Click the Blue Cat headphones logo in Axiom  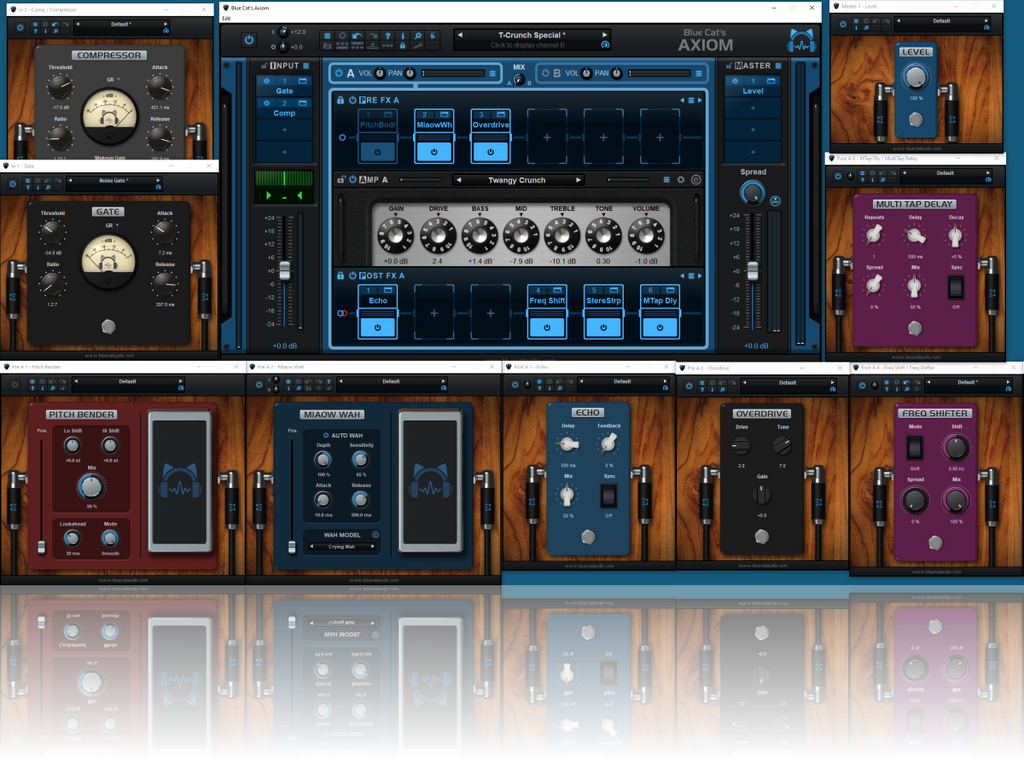click(x=799, y=41)
